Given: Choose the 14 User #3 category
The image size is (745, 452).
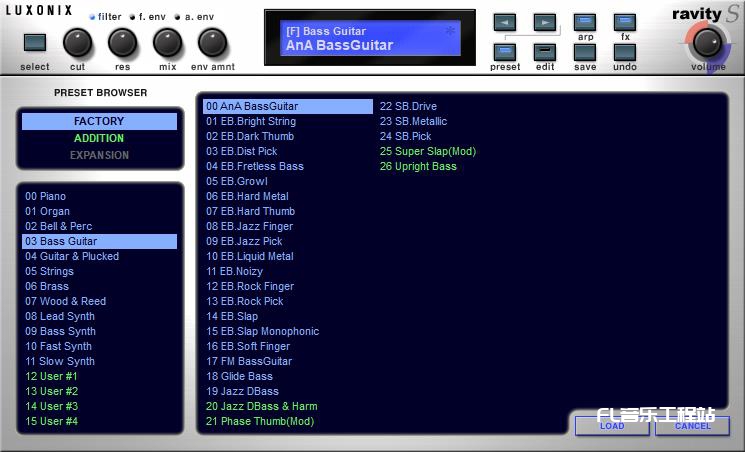Looking at the screenshot, I should click(99, 406).
